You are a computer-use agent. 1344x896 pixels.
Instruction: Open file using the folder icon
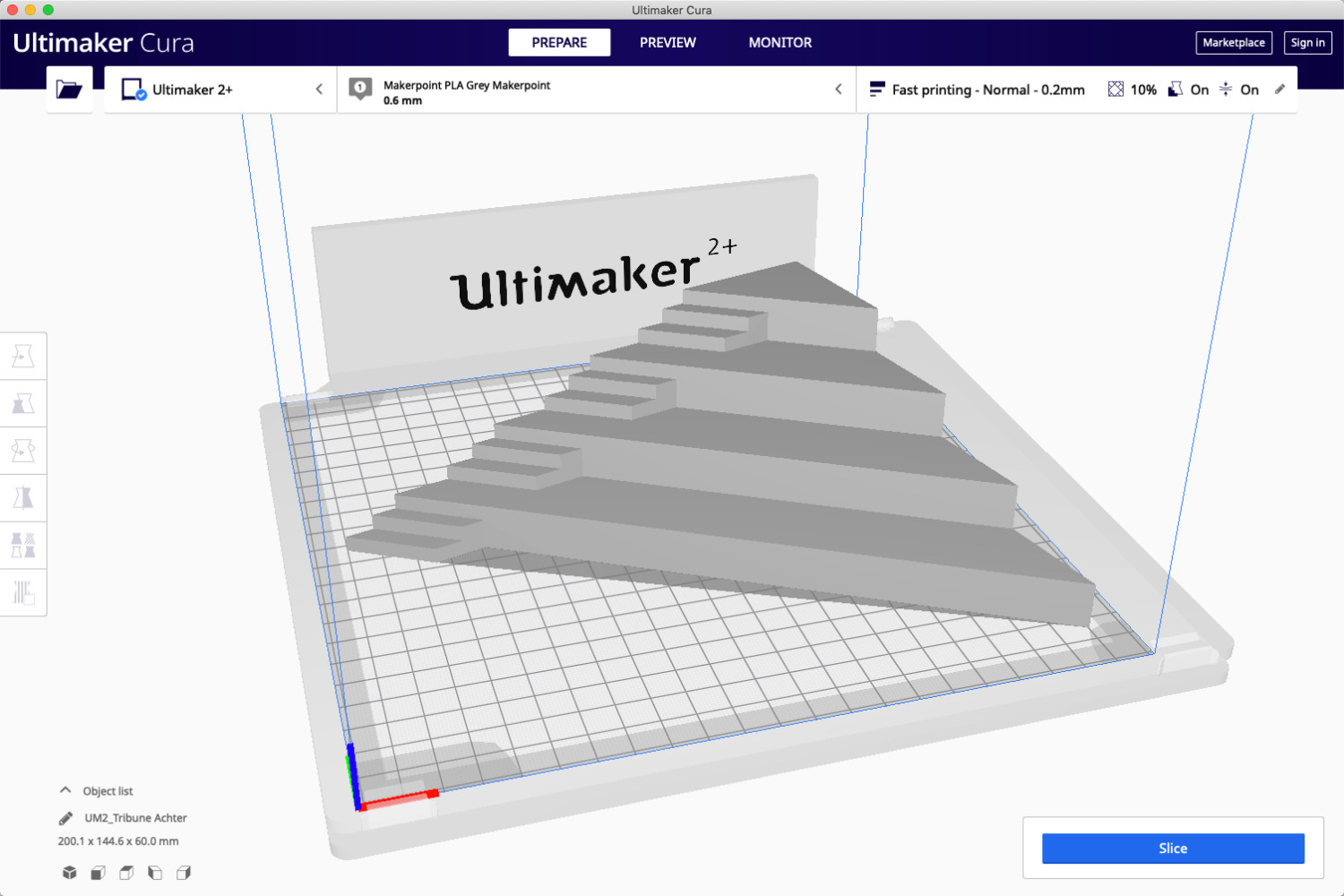(x=69, y=90)
